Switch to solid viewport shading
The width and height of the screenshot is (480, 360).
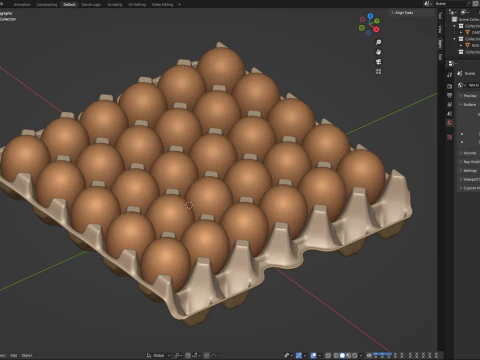tap(342, 355)
